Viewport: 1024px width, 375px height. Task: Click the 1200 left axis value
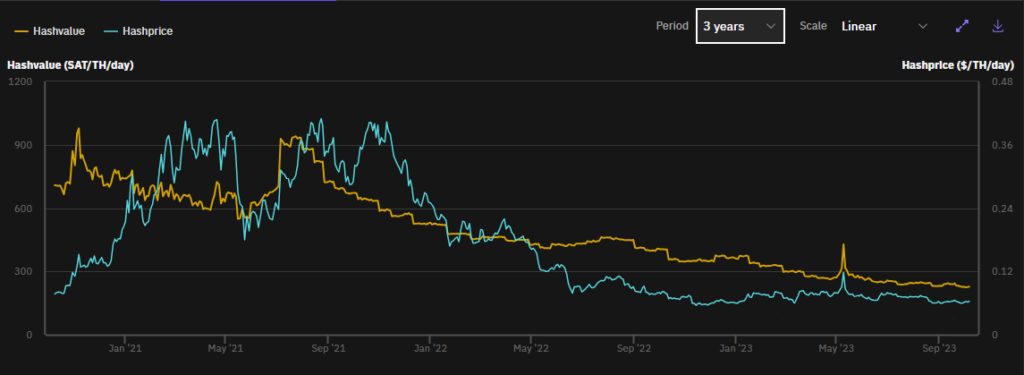pyautogui.click(x=21, y=82)
